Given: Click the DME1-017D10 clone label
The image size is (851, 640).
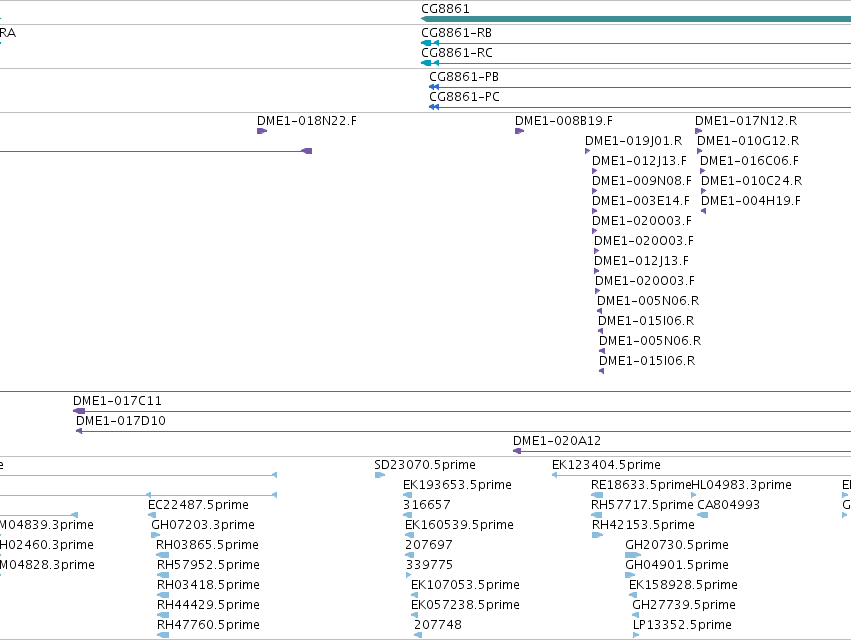Looking at the screenshot, I should tap(120, 421).
